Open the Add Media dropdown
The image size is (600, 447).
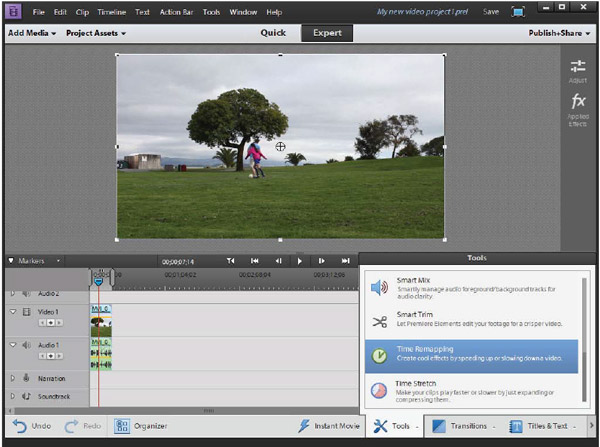pyautogui.click(x=32, y=33)
